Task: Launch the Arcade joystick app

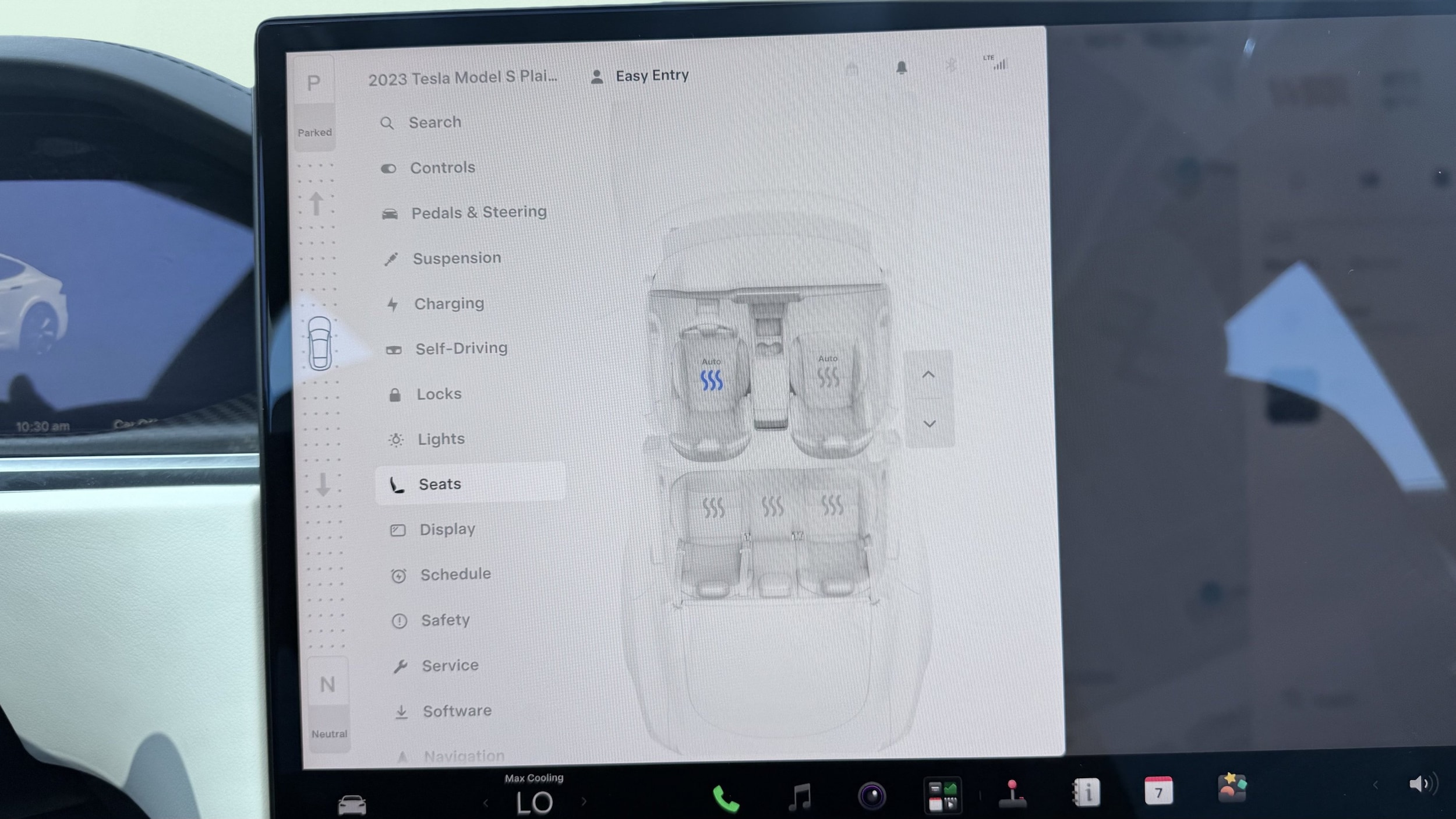Action: click(1013, 794)
